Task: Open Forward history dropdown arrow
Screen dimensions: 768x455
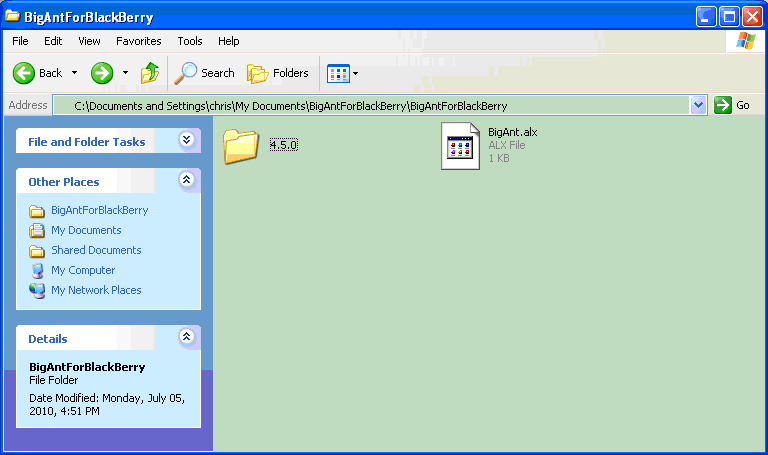Action: [x=125, y=73]
